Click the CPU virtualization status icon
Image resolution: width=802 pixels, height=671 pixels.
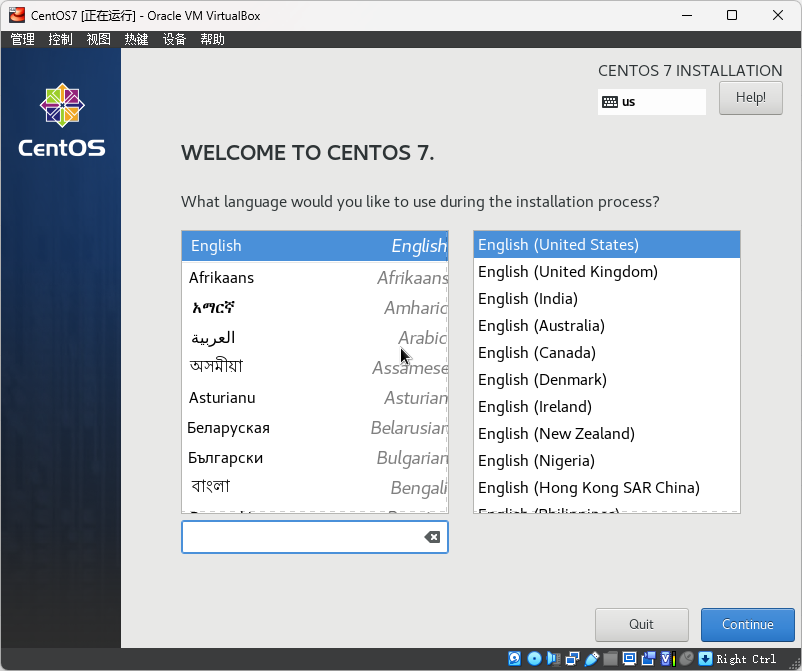pos(667,659)
